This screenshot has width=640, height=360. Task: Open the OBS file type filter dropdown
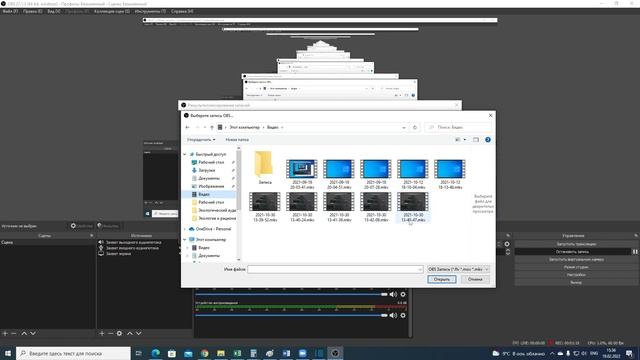458,269
